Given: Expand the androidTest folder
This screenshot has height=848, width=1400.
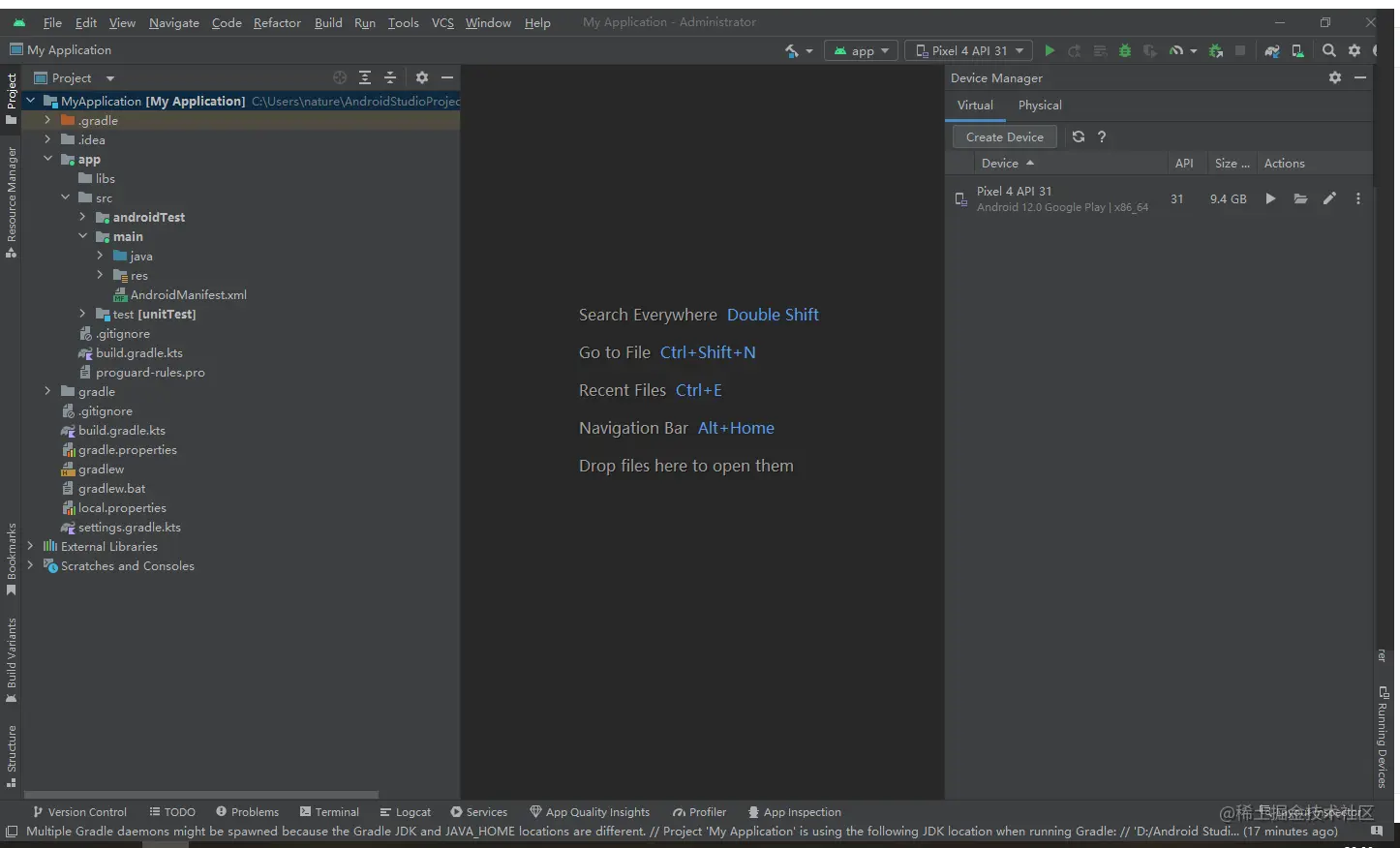Looking at the screenshot, I should pos(82,217).
